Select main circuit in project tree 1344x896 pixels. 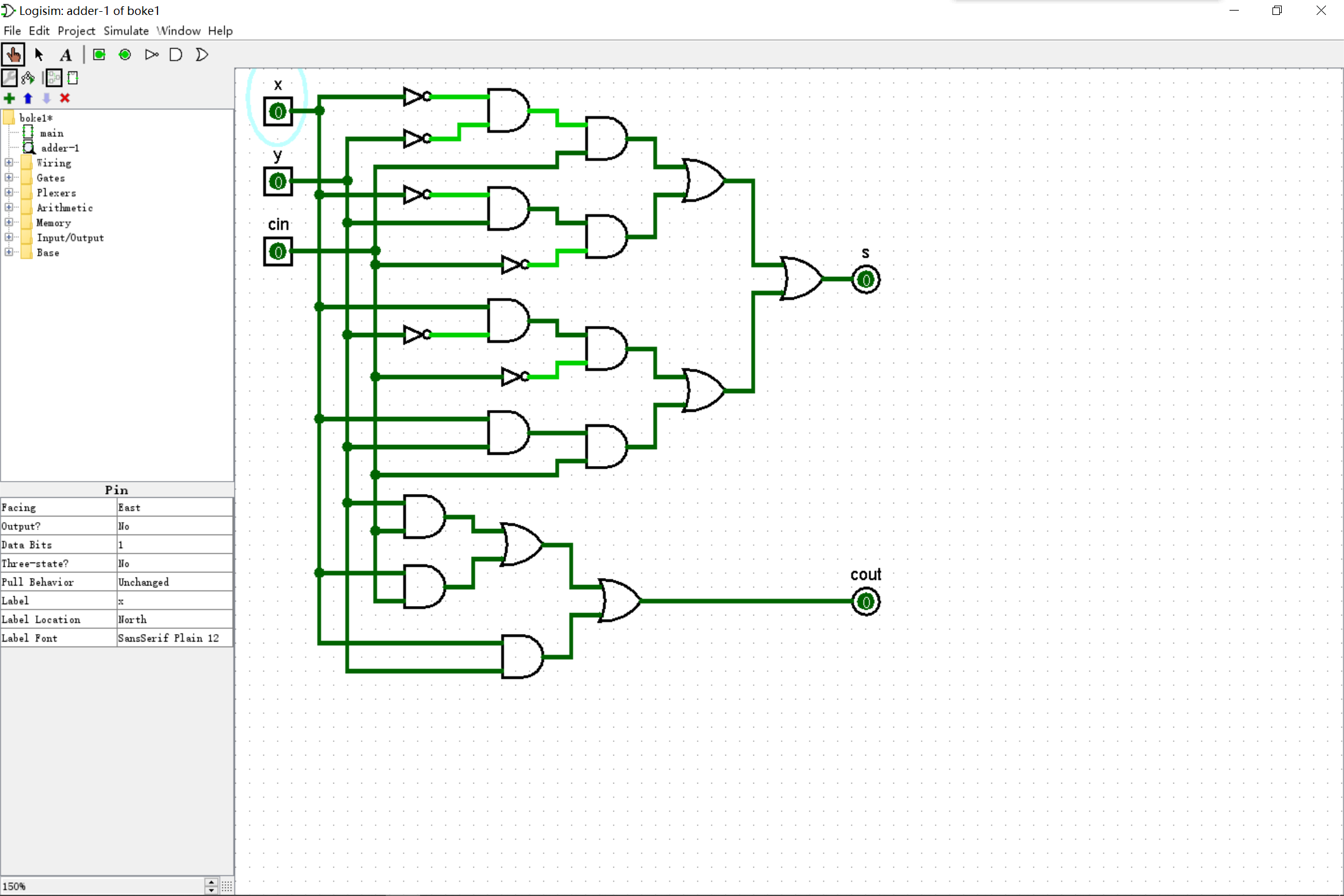(x=51, y=132)
